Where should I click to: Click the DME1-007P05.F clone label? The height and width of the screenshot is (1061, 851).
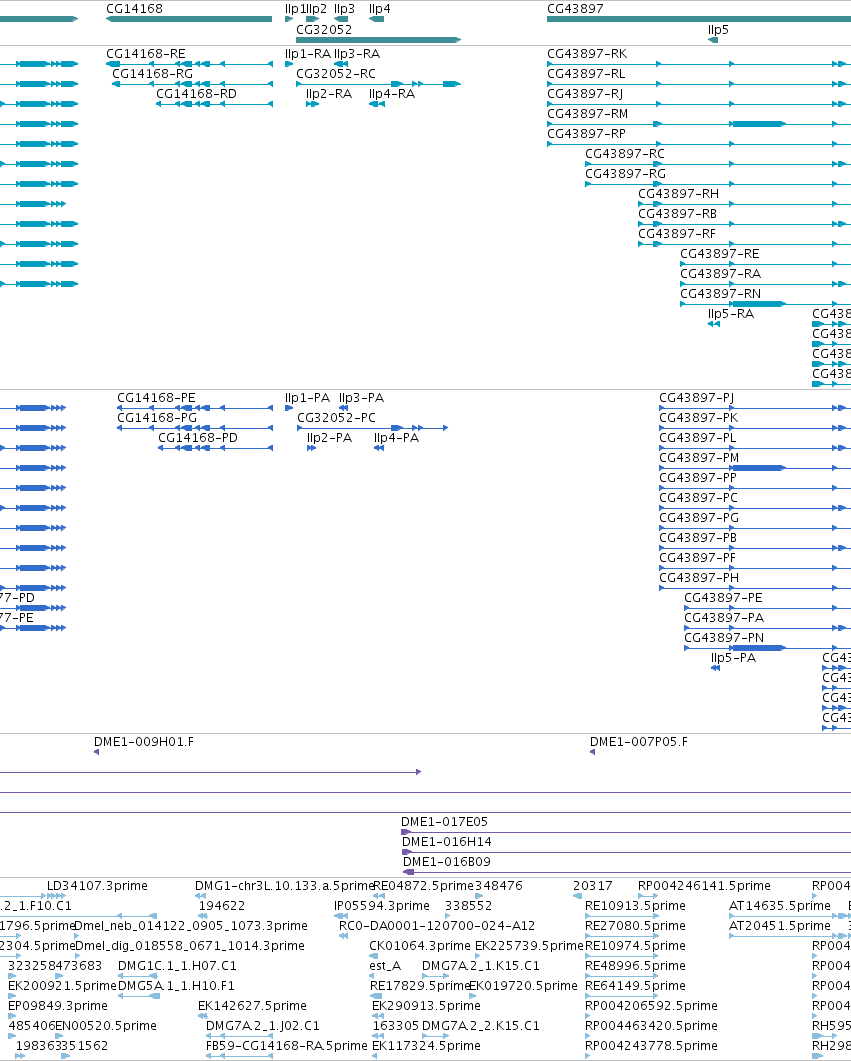click(x=639, y=742)
